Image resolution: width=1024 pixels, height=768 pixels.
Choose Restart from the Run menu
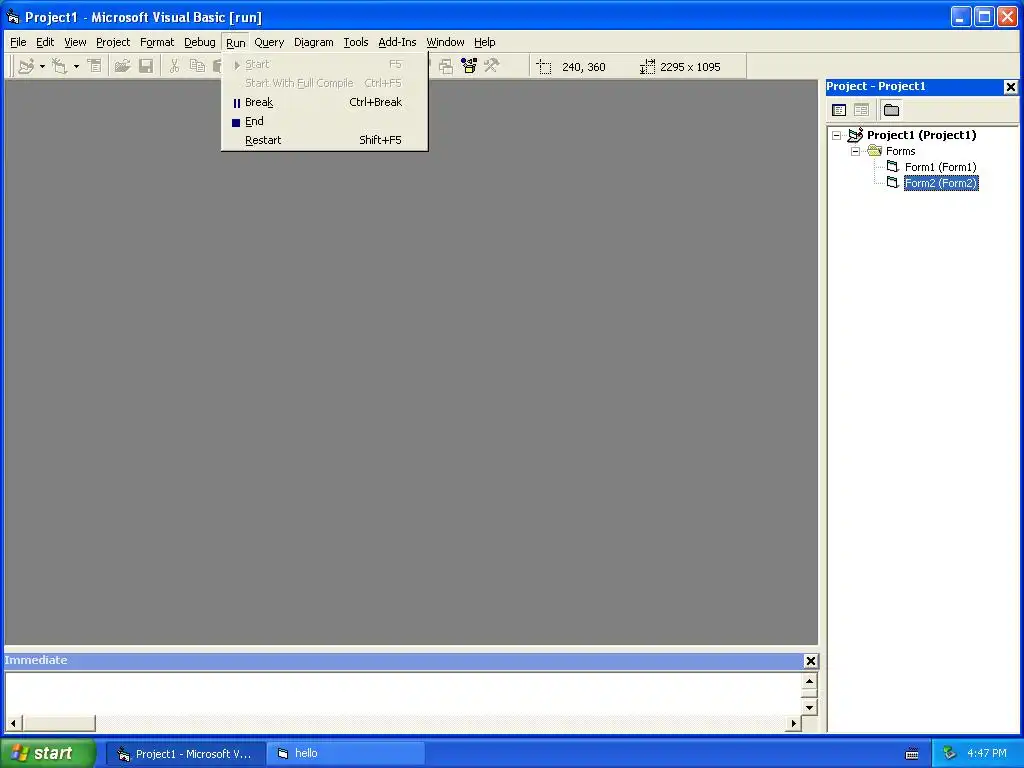325,140
